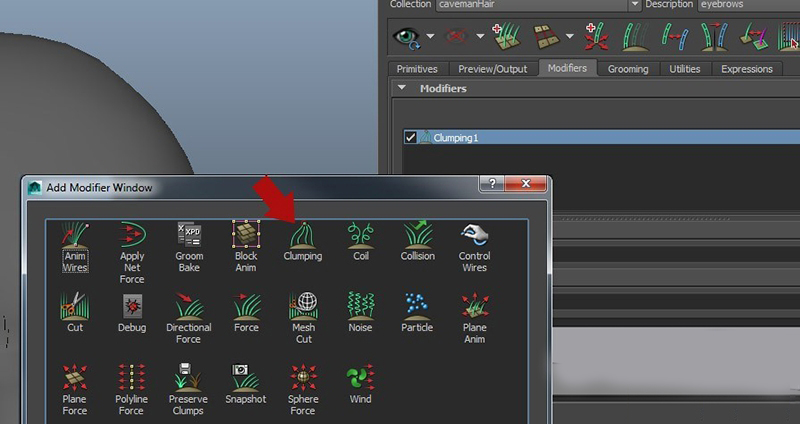Click the eye Update Preview icon

point(407,37)
